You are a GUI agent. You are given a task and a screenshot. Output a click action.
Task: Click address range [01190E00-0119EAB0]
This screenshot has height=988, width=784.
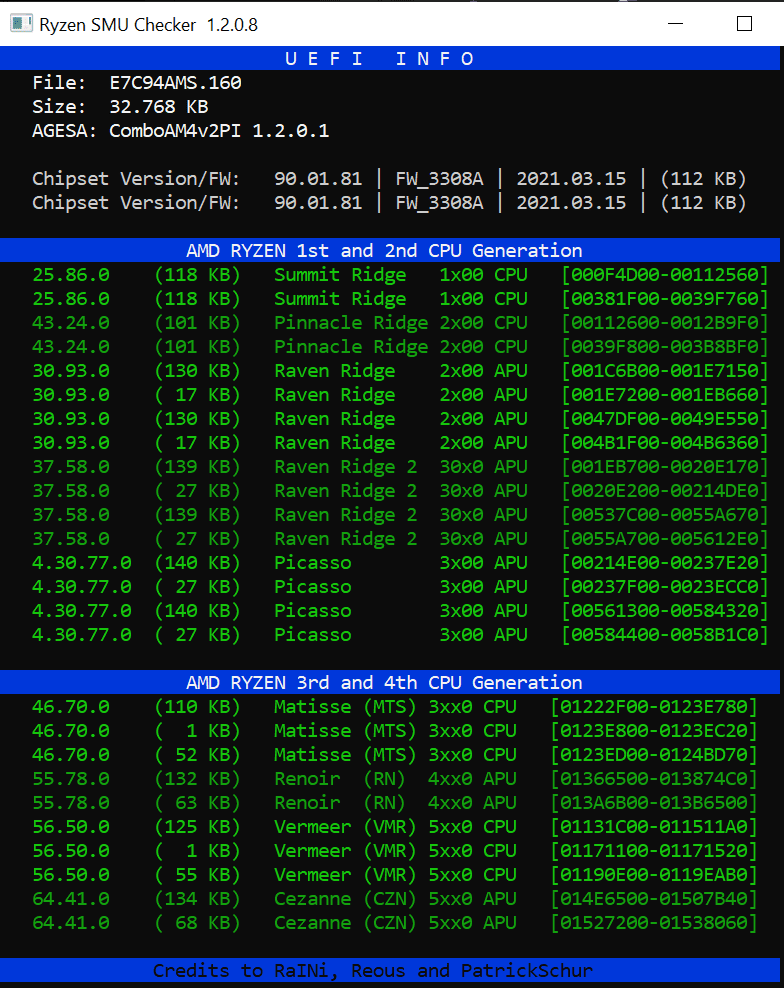pos(654,874)
